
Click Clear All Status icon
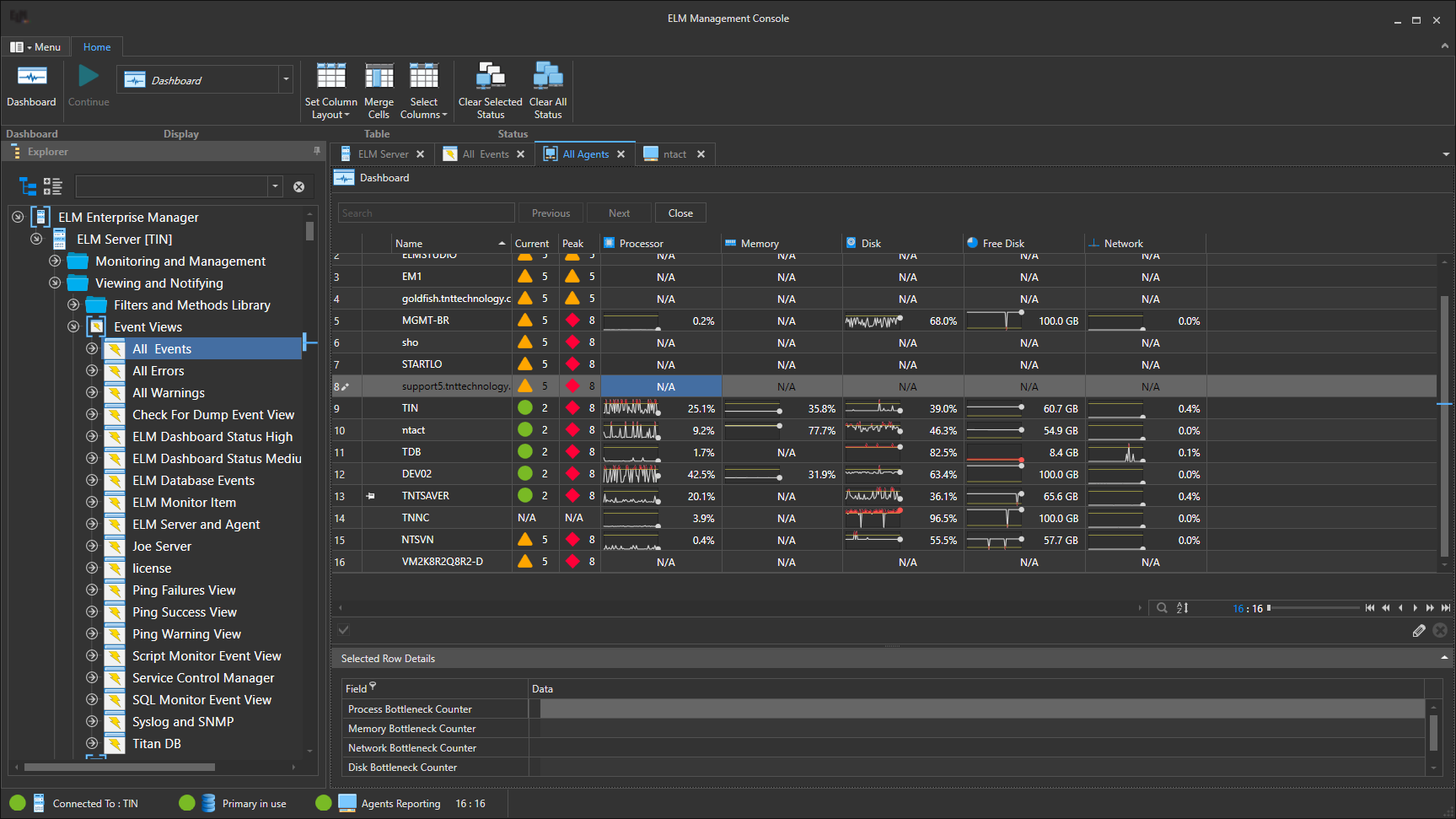click(548, 76)
